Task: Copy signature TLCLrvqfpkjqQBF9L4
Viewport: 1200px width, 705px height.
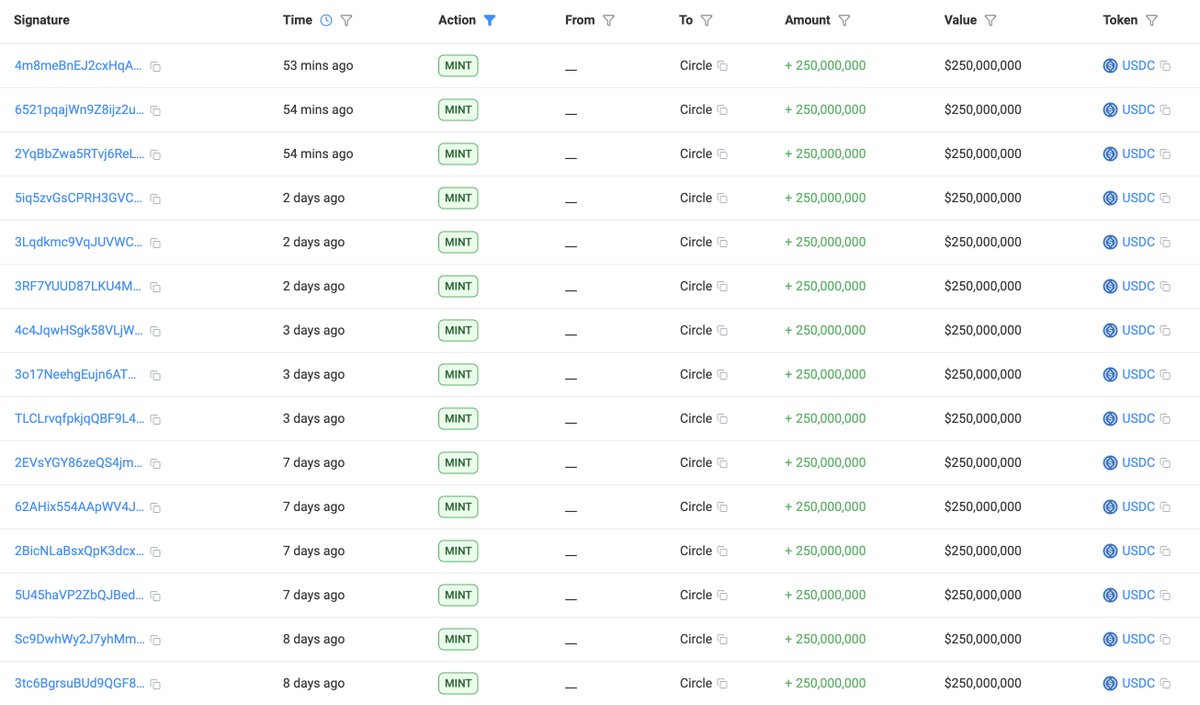Action: (155, 420)
